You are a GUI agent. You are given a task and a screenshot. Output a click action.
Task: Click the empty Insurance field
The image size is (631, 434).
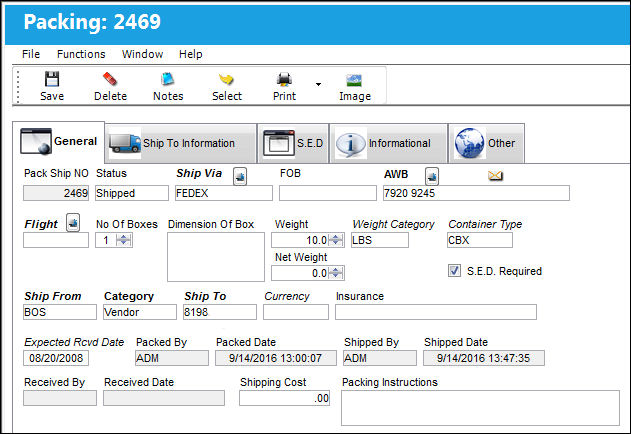tap(436, 312)
